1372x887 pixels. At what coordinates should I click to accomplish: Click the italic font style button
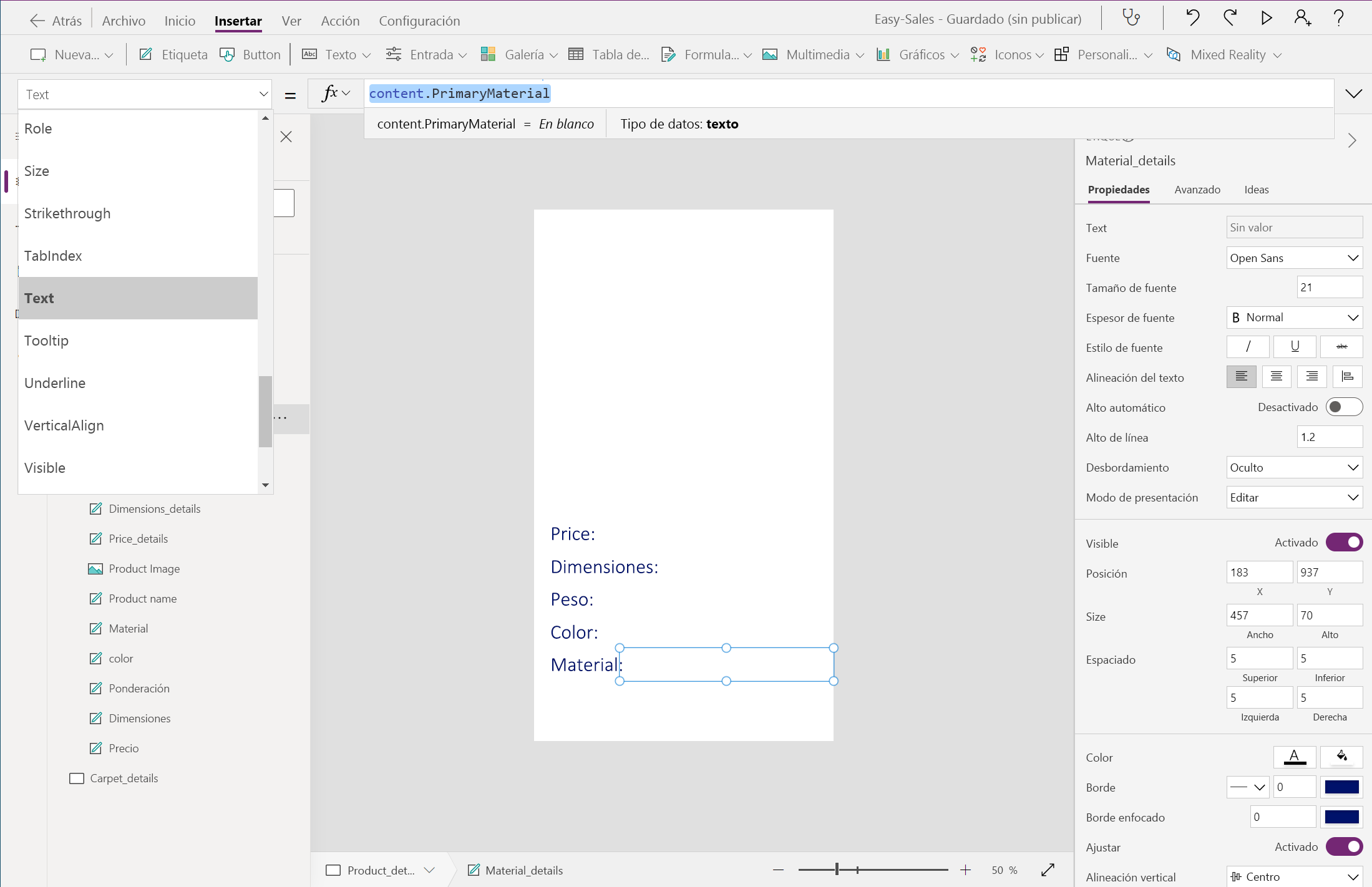click(1248, 347)
